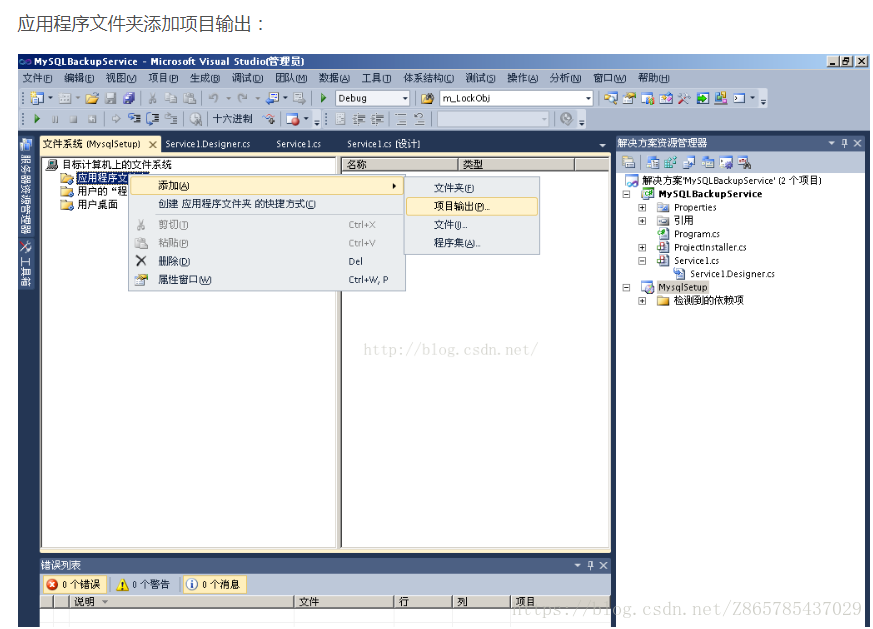Click the Cut scissors toolbar icon
This screenshot has width=873, height=629.
coord(152,99)
